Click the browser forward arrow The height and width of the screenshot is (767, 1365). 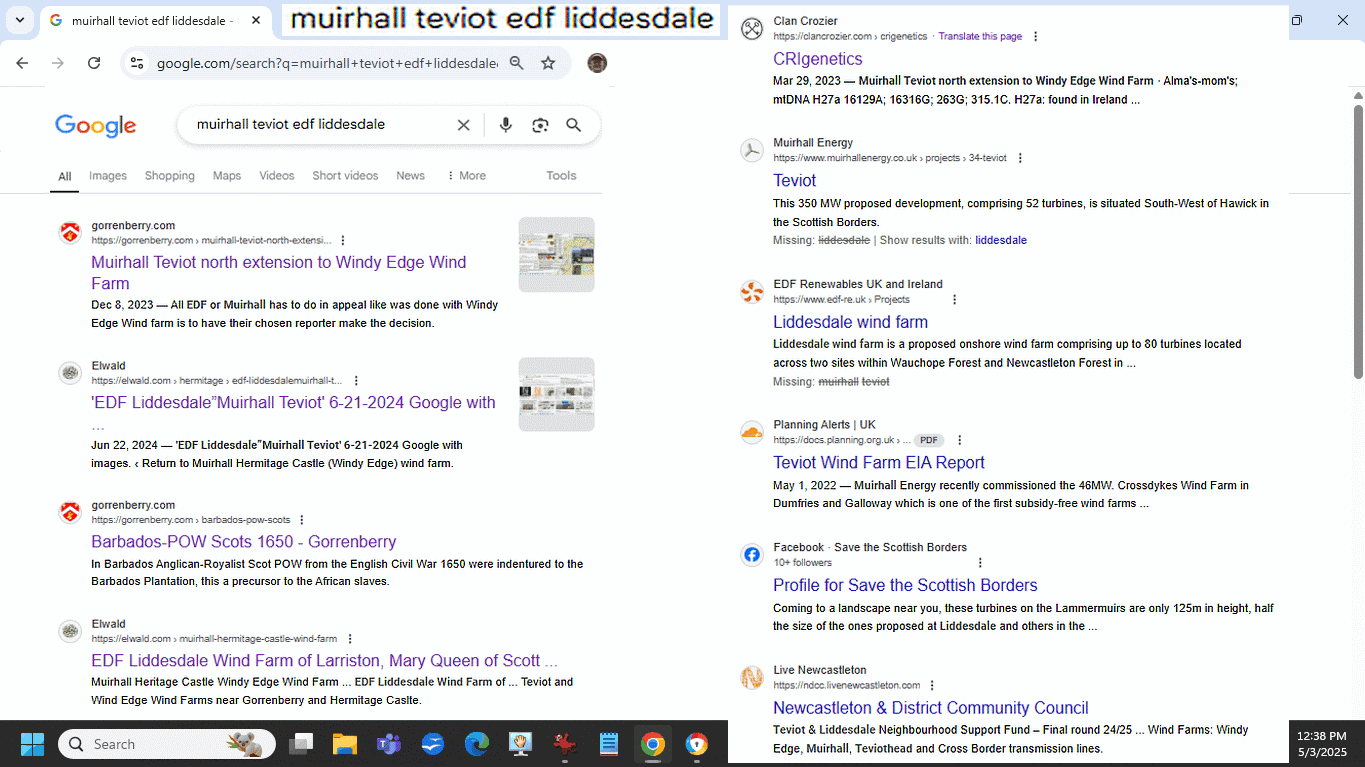[58, 63]
